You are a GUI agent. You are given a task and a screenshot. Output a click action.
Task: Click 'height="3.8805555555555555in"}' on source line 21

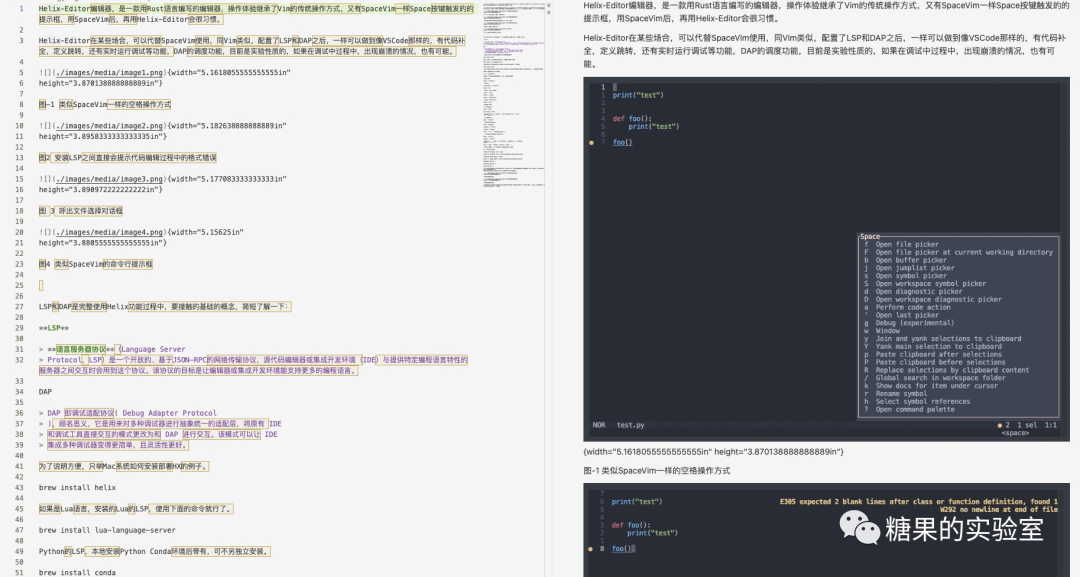pyautogui.click(x=103, y=242)
